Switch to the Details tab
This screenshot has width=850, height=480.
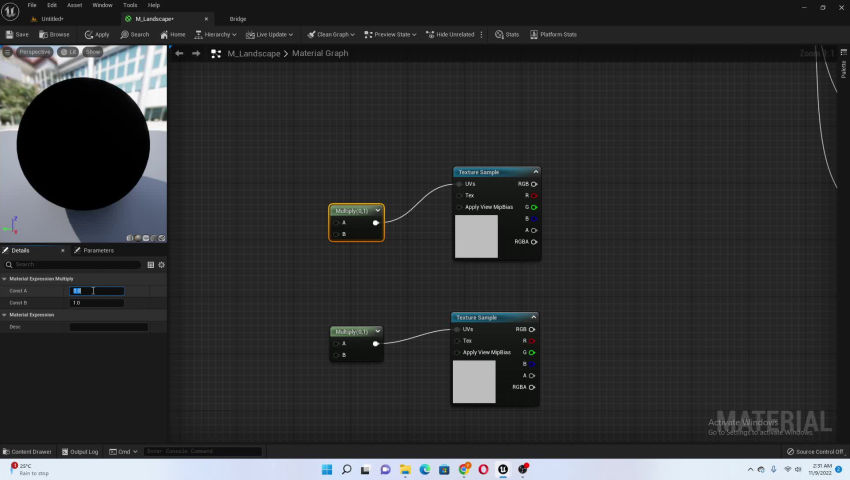[x=21, y=250]
